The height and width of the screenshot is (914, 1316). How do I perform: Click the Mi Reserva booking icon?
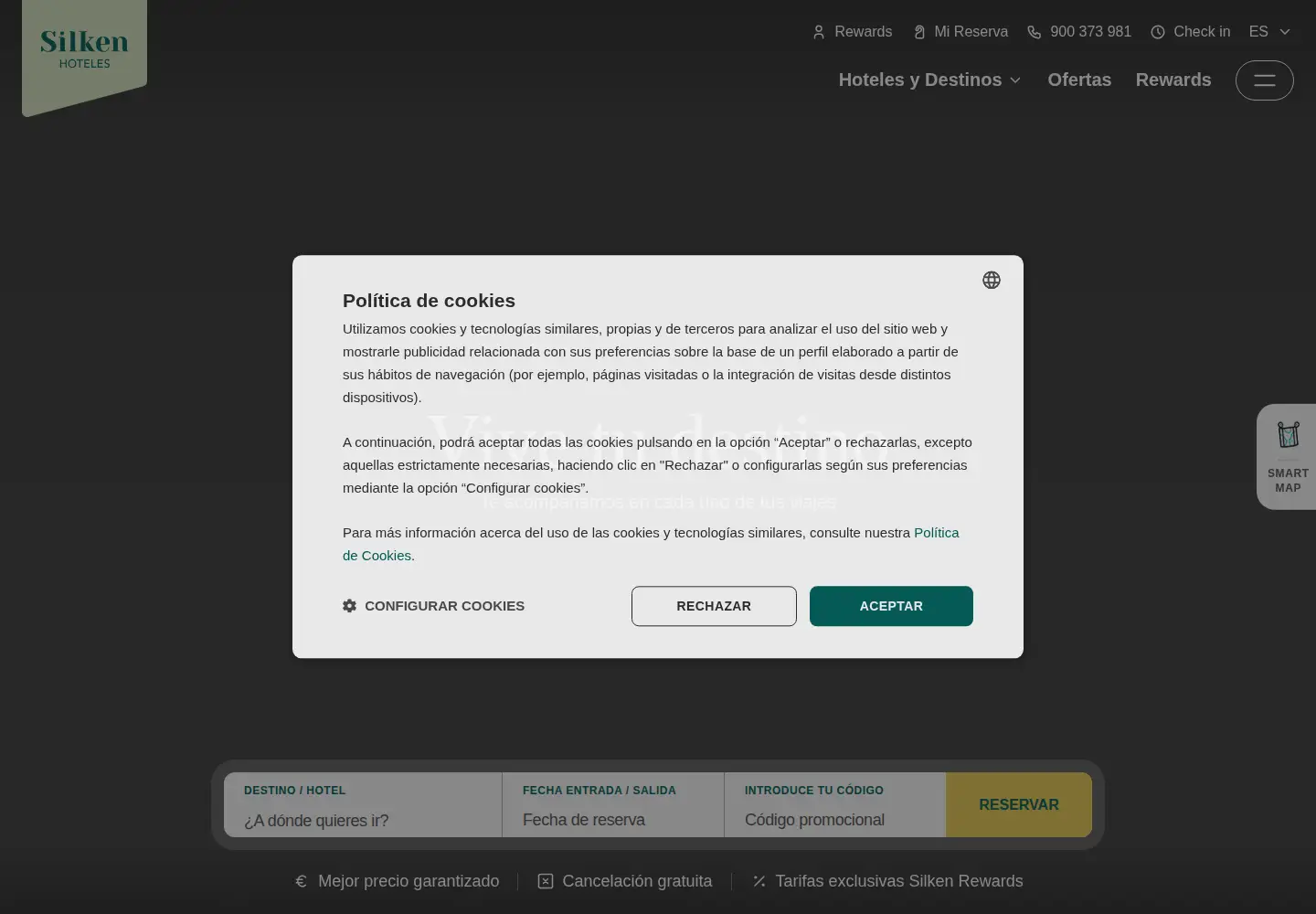[919, 32]
